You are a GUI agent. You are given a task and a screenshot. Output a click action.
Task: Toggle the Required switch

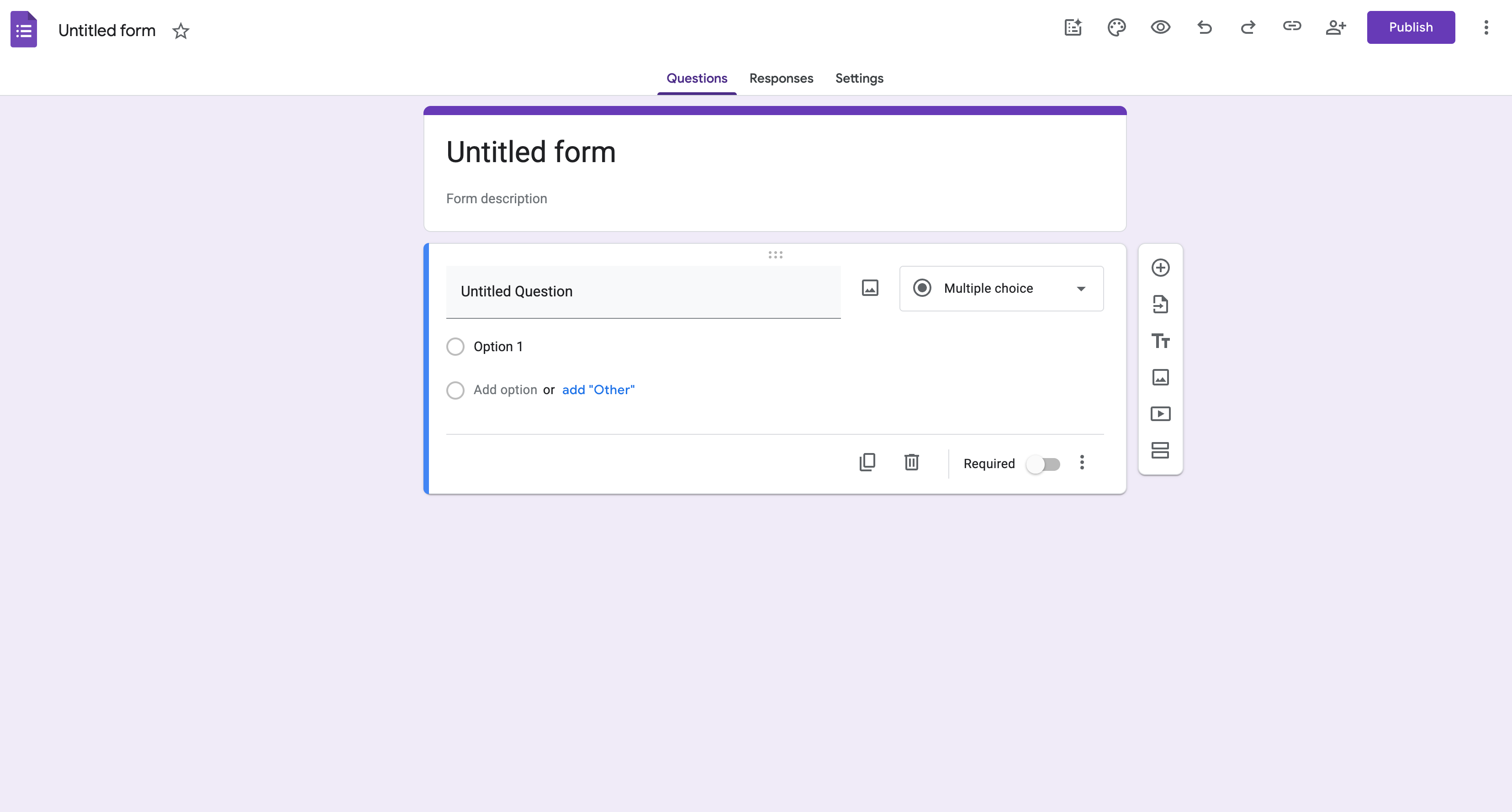(x=1043, y=464)
